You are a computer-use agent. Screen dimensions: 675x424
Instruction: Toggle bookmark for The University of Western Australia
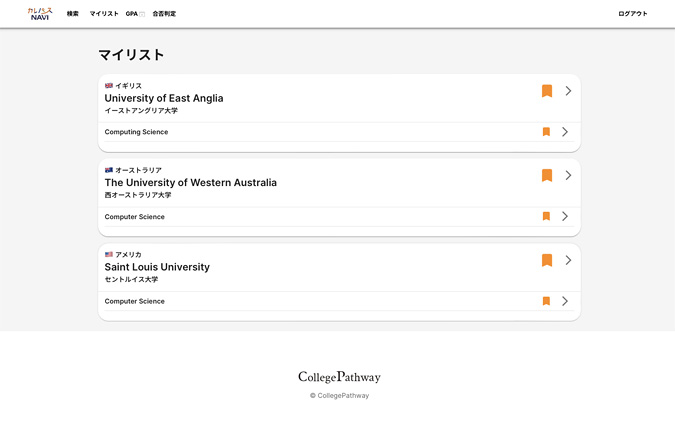547,175
